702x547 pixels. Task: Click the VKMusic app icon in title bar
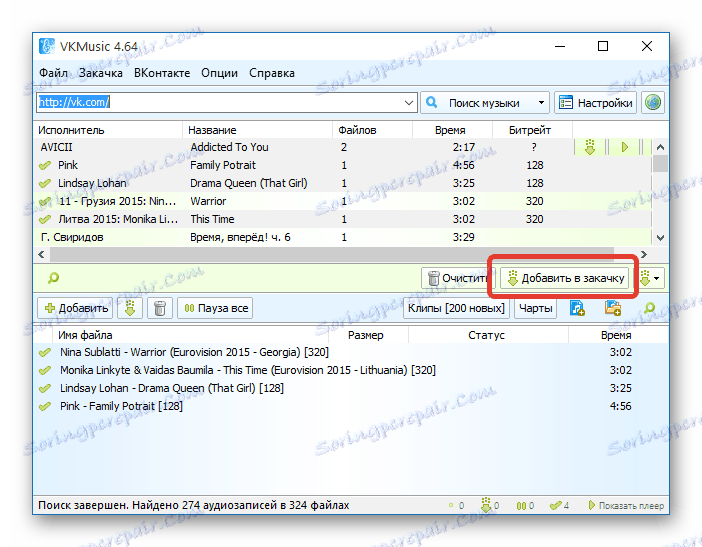tap(47, 46)
